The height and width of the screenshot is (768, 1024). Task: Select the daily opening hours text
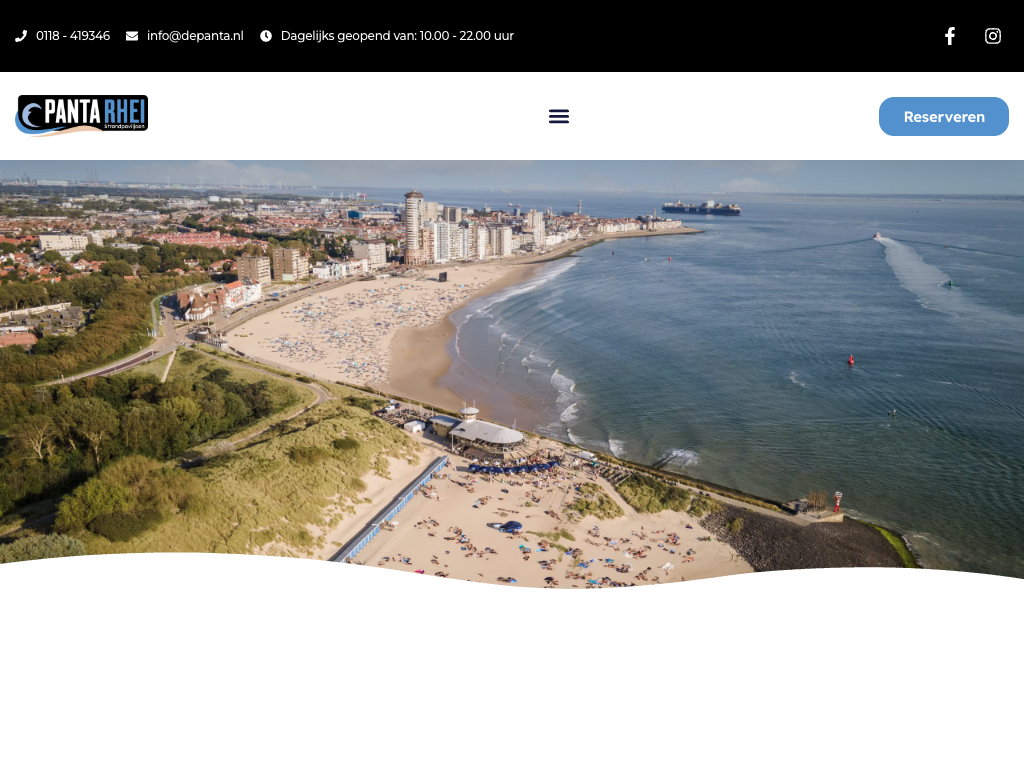(x=397, y=36)
